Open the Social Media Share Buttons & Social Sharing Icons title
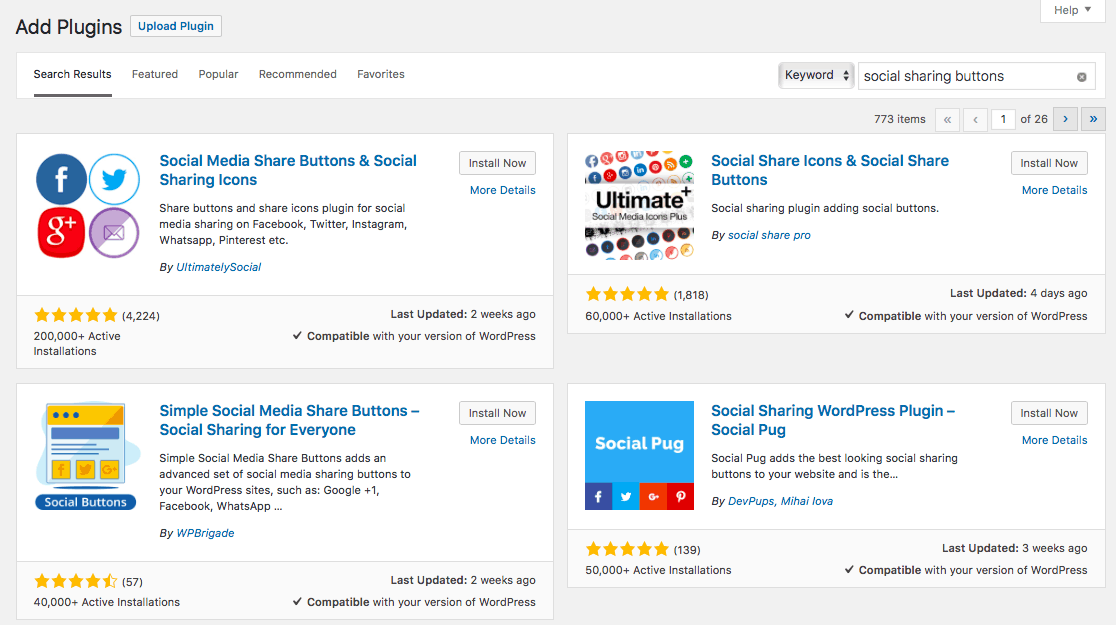 point(288,170)
